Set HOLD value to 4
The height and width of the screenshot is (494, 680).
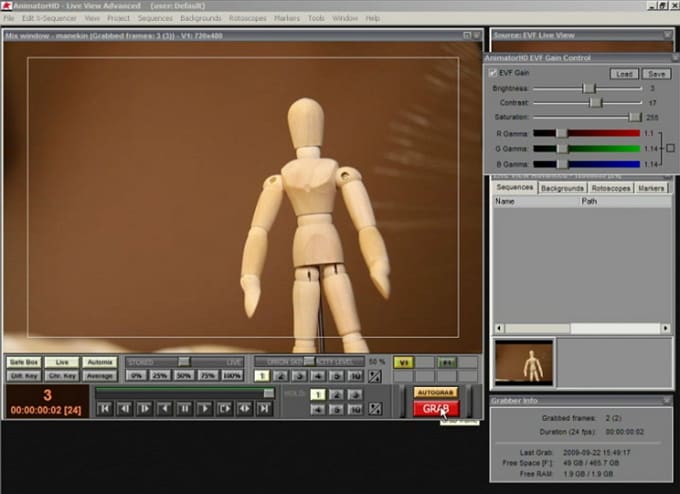point(318,409)
